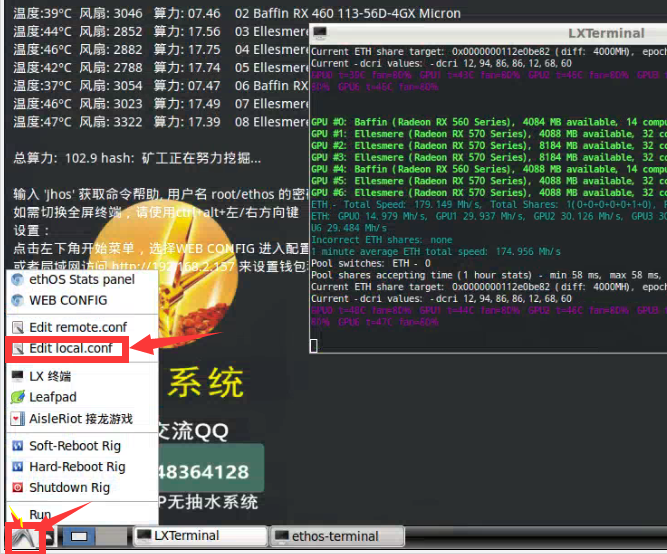Click 'ETH - Total Speed: 179.149 Mh/s' line
This screenshot has width=667, height=554.
pos(489,205)
